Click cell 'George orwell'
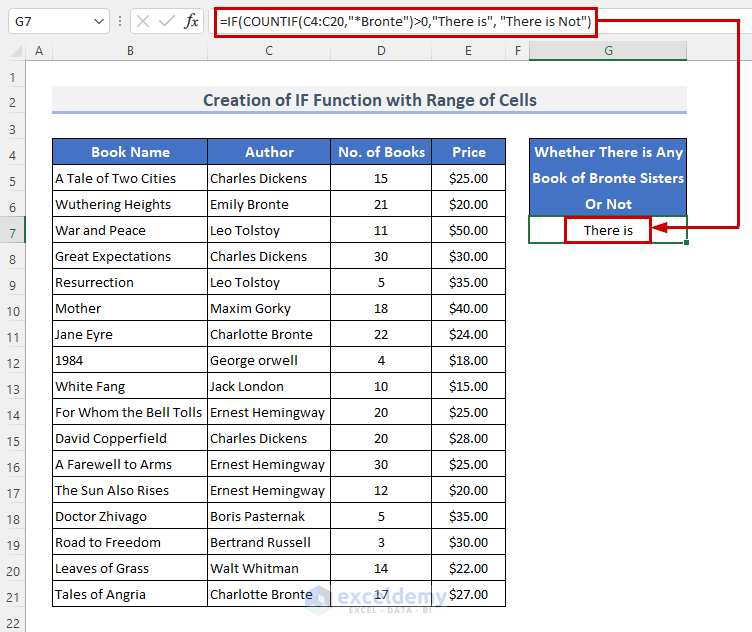The image size is (752, 632). click(269, 360)
